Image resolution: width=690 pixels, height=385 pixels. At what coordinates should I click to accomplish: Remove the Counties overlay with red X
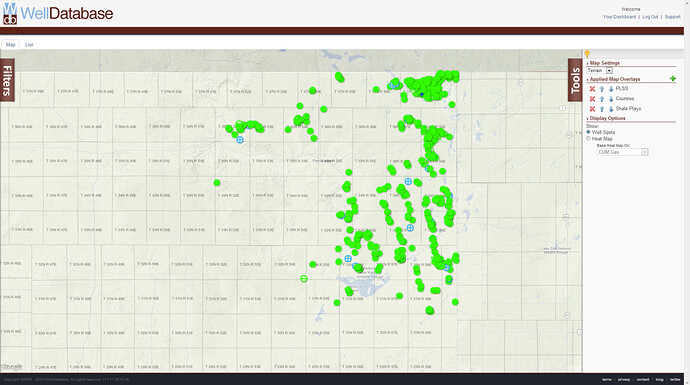click(x=592, y=99)
